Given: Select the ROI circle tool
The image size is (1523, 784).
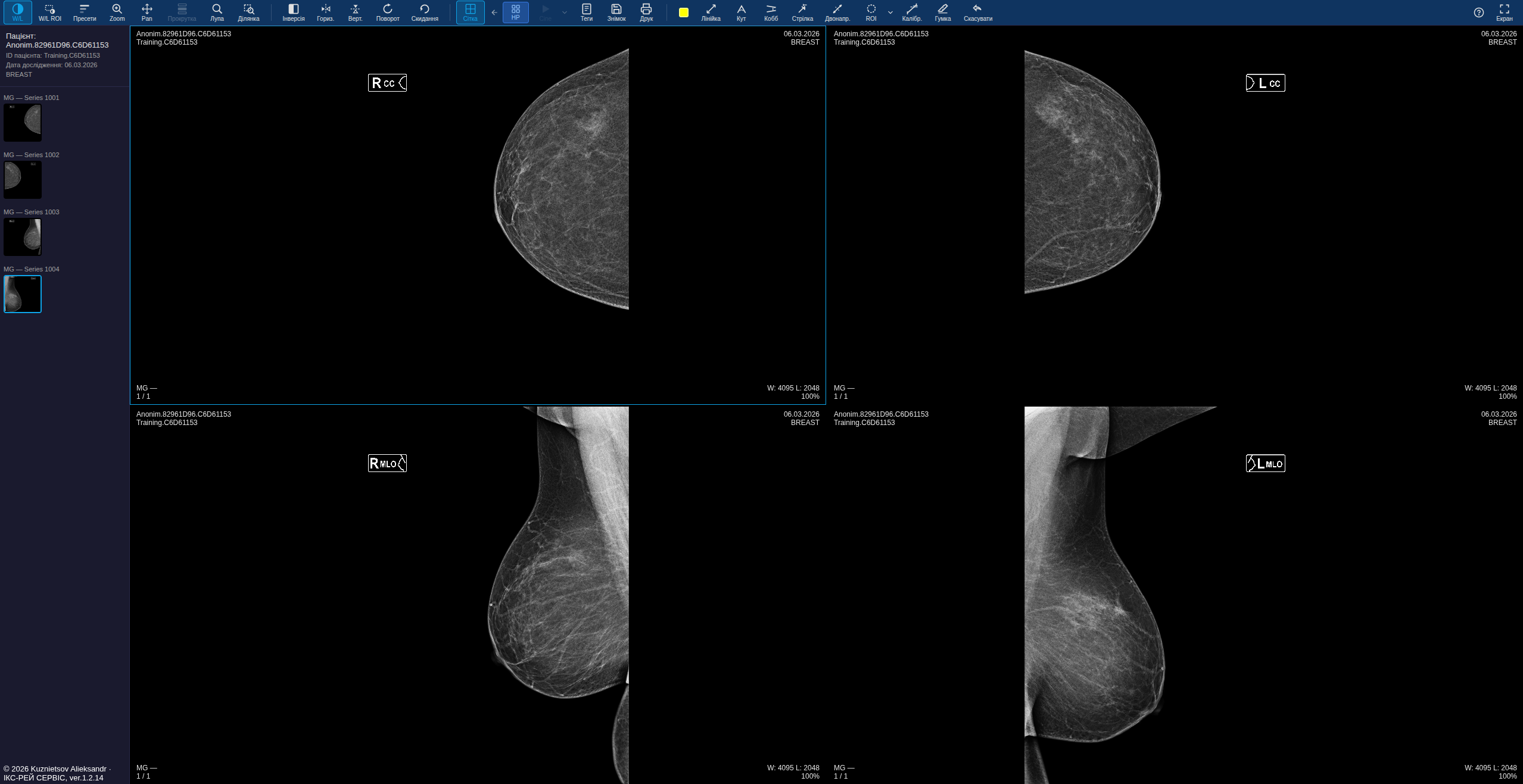Looking at the screenshot, I should point(871,13).
